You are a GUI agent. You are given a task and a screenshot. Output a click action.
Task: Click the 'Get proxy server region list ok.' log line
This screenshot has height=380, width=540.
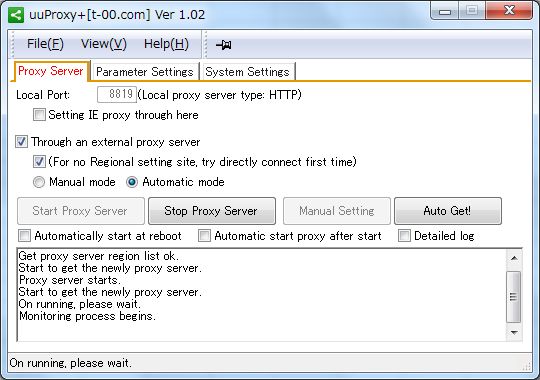pyautogui.click(x=98, y=256)
